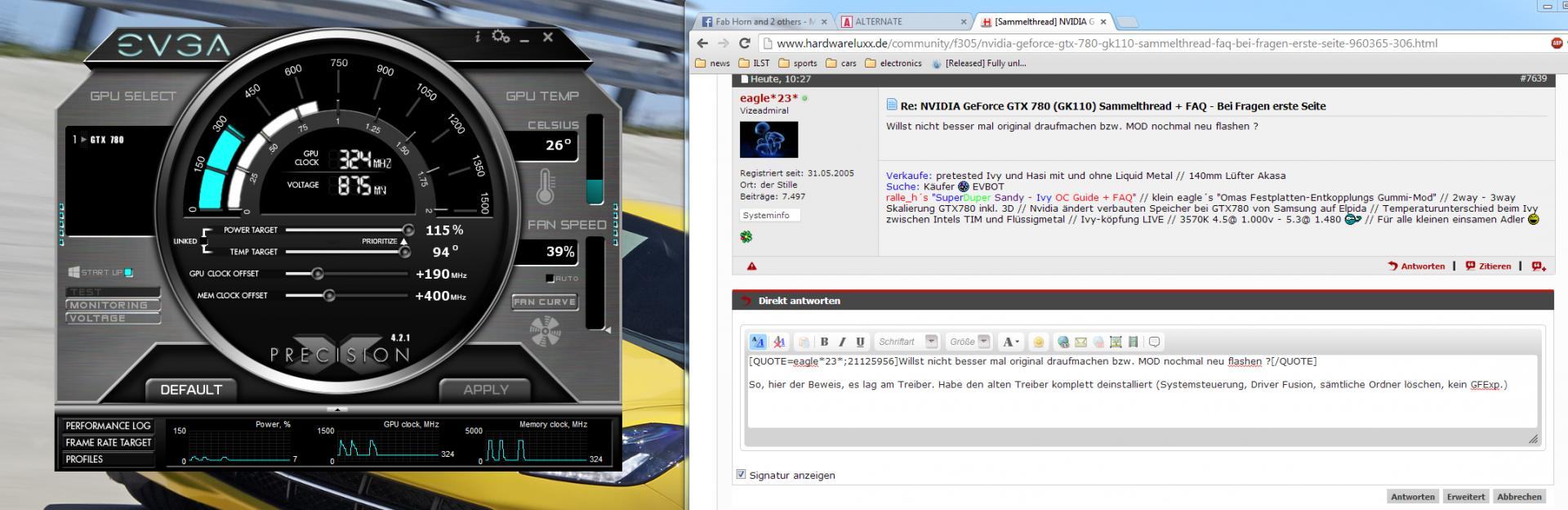The width and height of the screenshot is (1568, 510).
Task: Select Performance Log tab in Precision
Action: 108,426
